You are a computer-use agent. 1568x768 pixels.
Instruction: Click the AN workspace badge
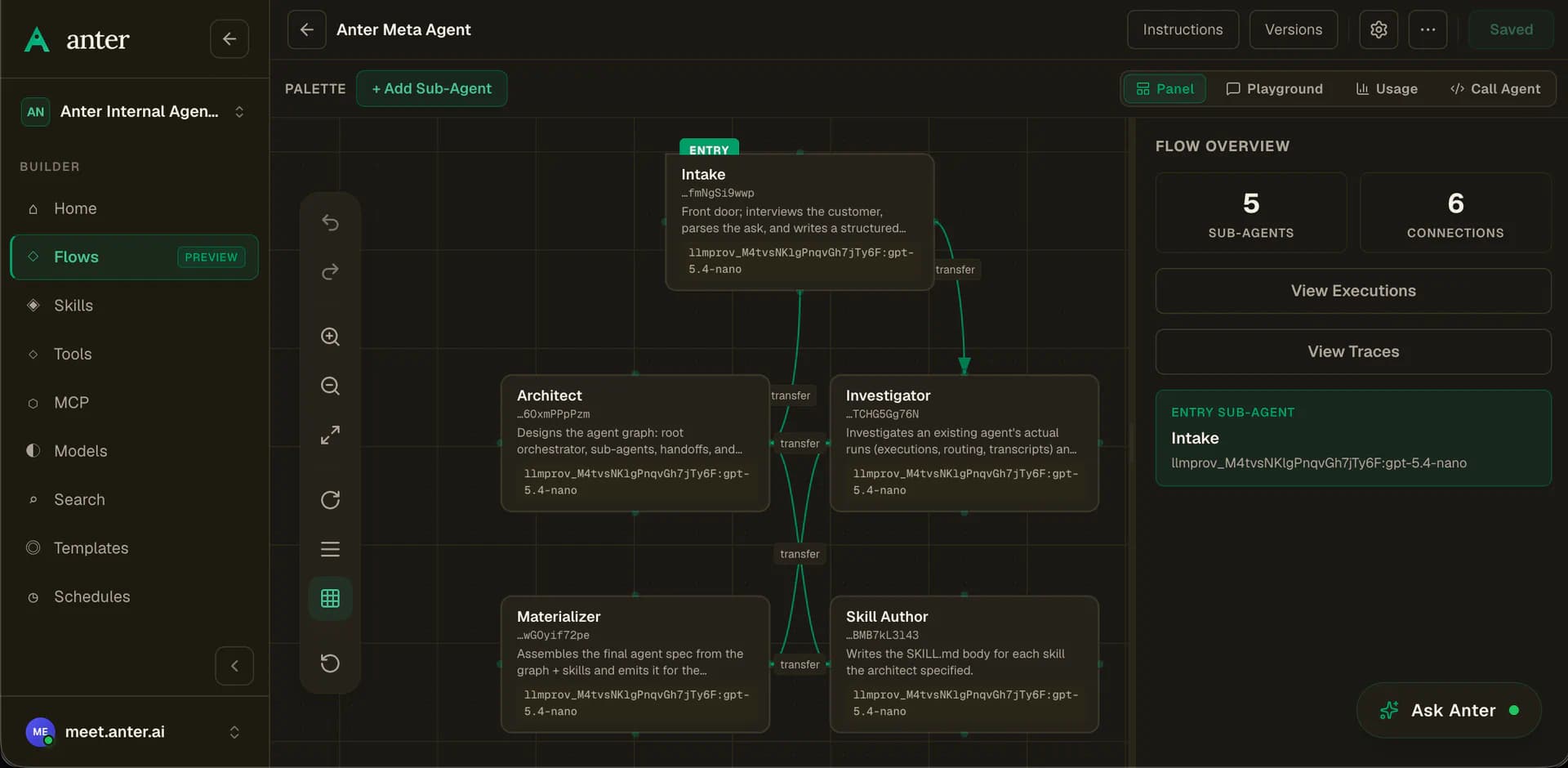(x=35, y=112)
